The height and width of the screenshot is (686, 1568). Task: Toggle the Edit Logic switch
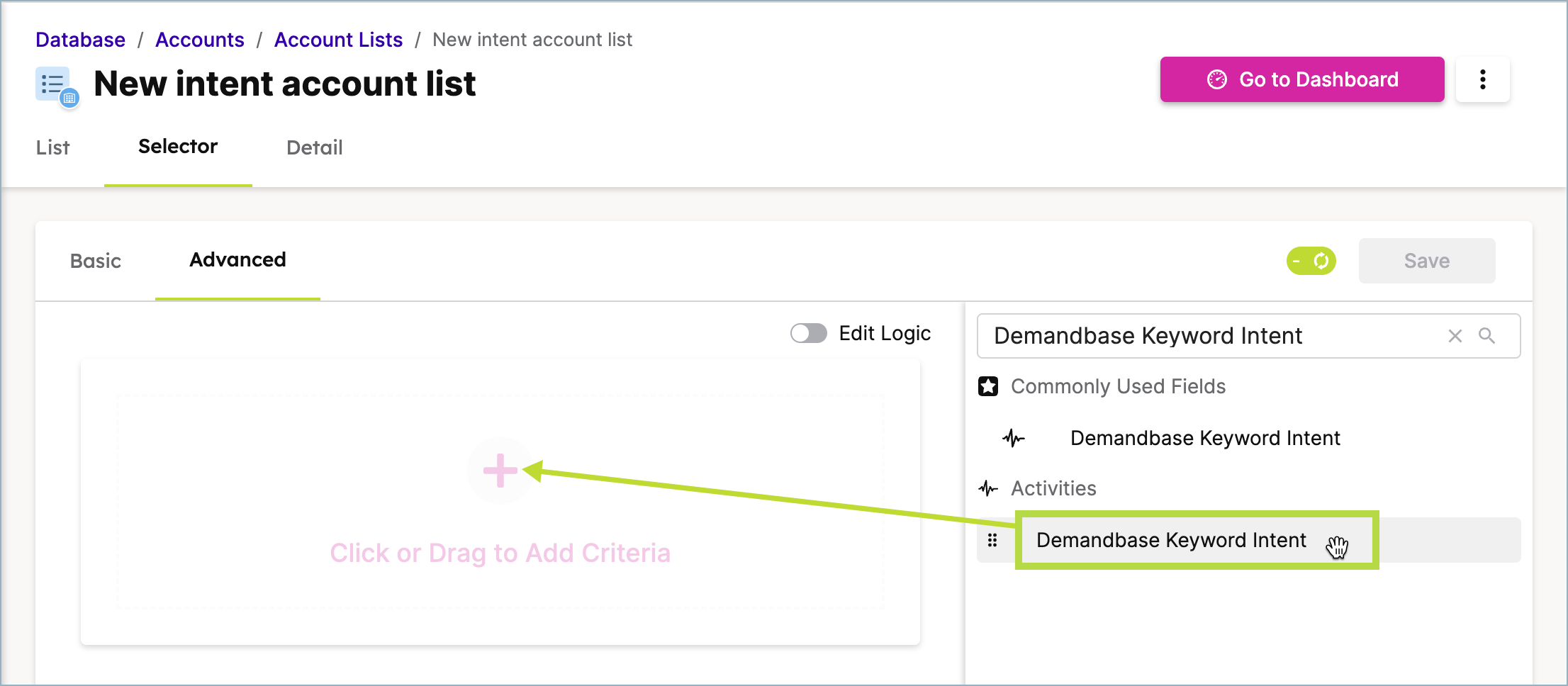point(809,333)
